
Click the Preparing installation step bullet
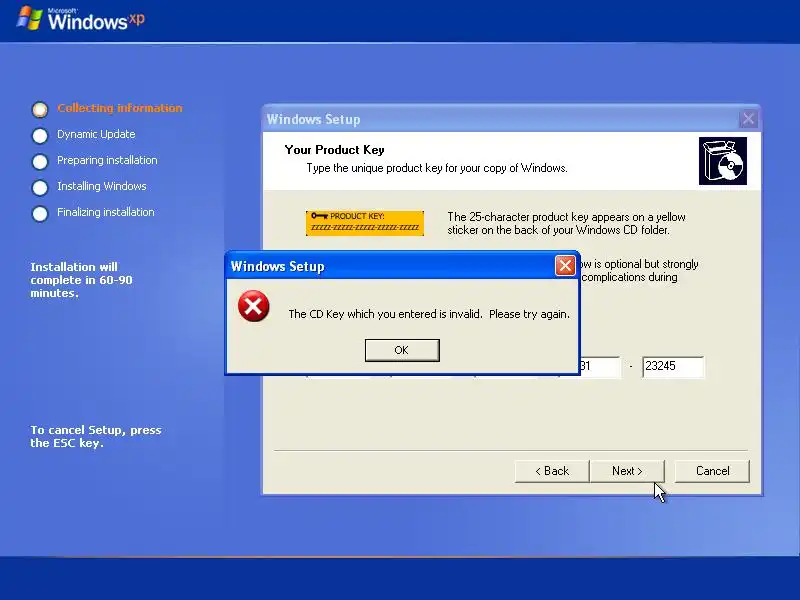click(x=40, y=161)
